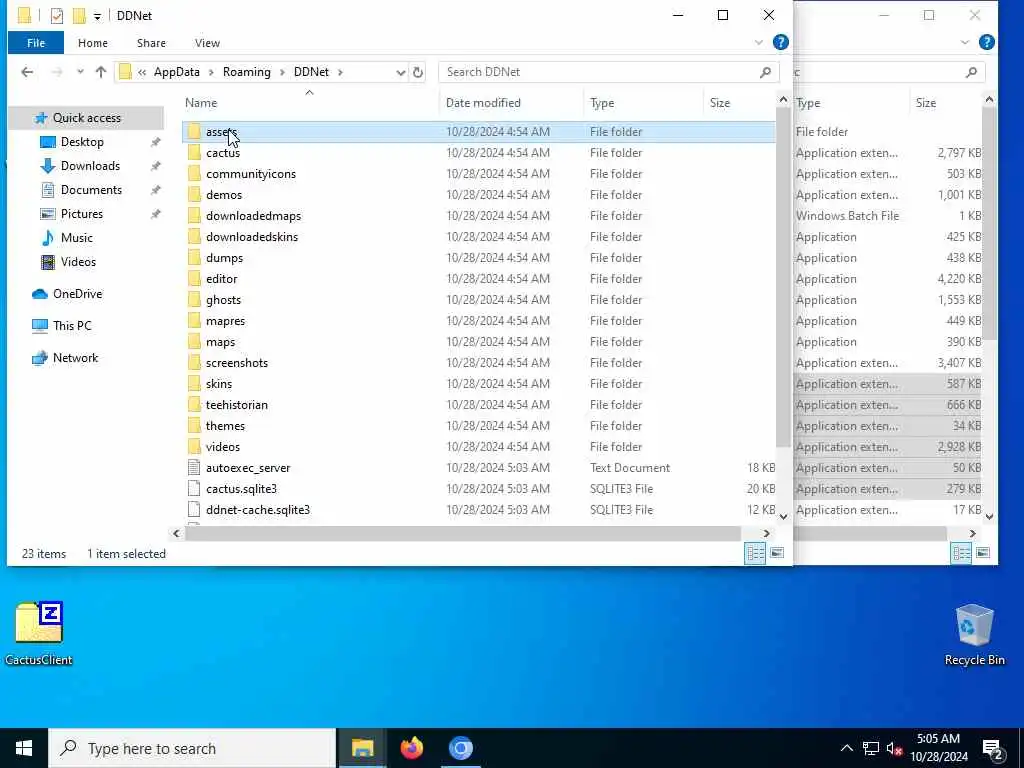1024x768 pixels.
Task: Open File Explorer from the taskbar
Action: point(362,748)
